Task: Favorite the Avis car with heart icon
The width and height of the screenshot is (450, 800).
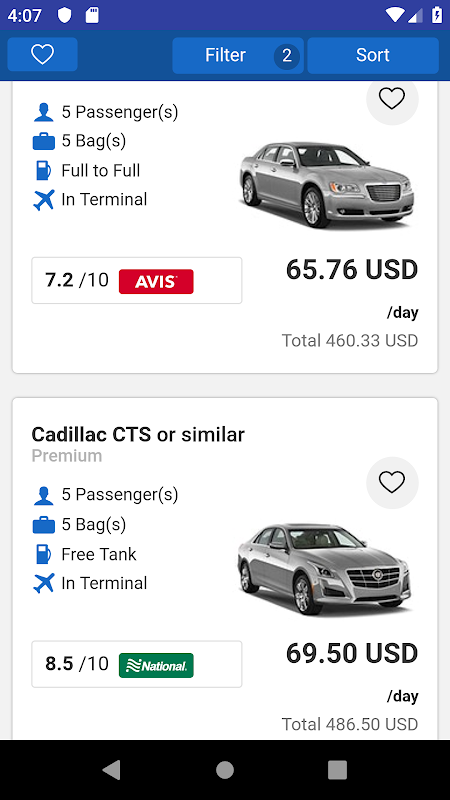Action: click(392, 99)
